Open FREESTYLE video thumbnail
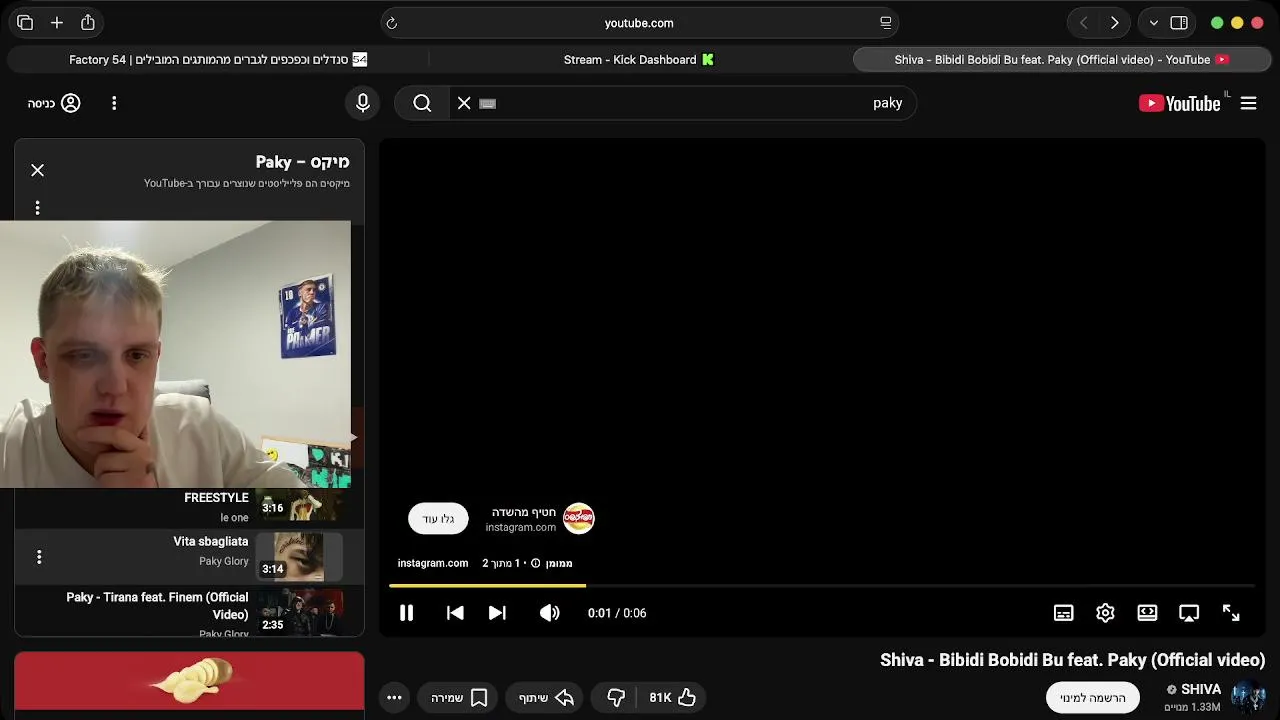Image resolution: width=1280 pixels, height=720 pixels. point(300,504)
